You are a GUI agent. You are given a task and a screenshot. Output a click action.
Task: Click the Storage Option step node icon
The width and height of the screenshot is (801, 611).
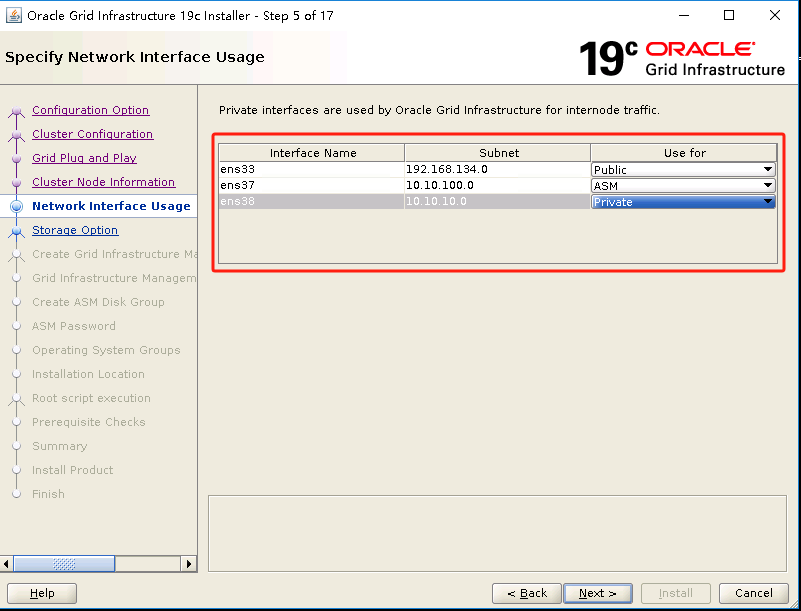16,231
